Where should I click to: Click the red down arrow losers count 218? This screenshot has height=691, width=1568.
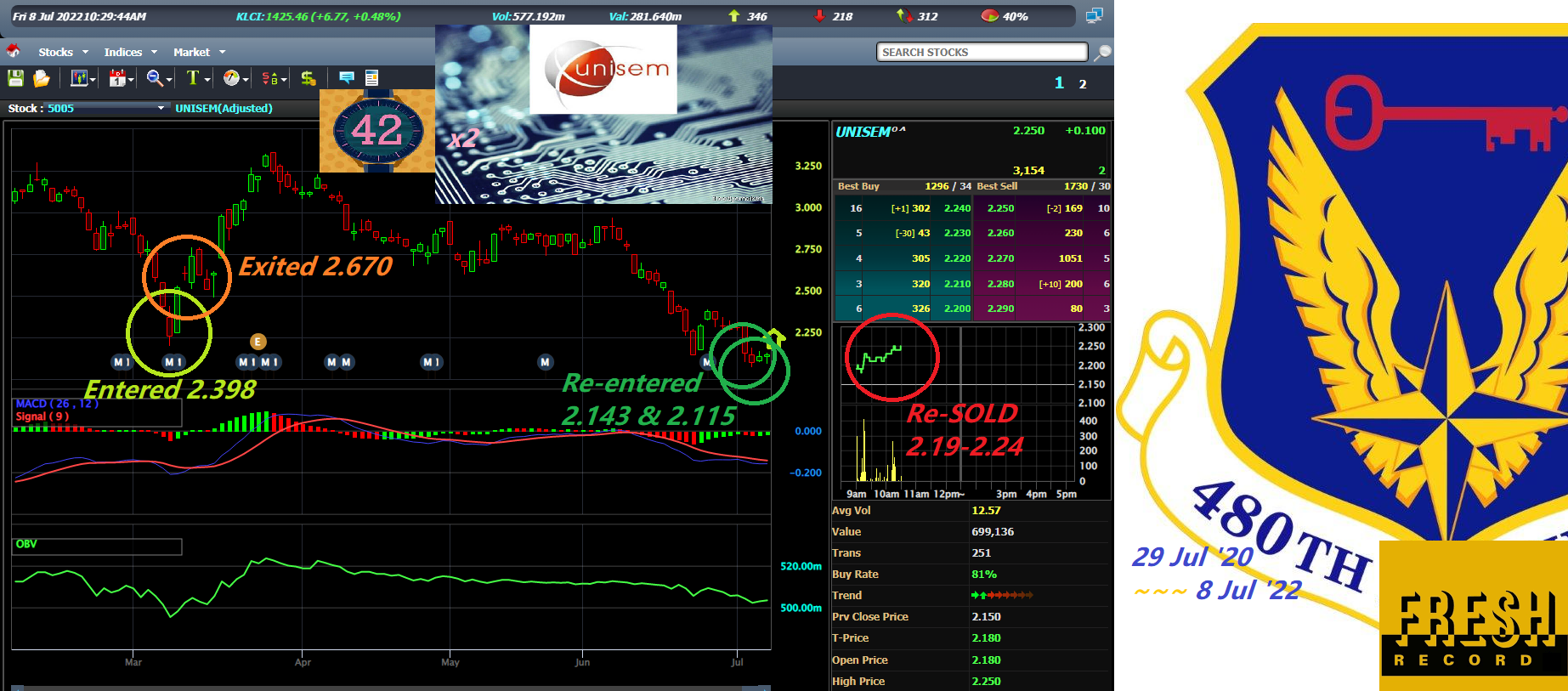(833, 16)
